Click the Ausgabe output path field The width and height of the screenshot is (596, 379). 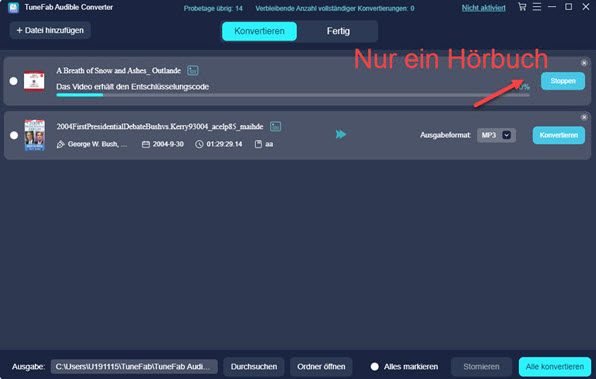point(134,366)
